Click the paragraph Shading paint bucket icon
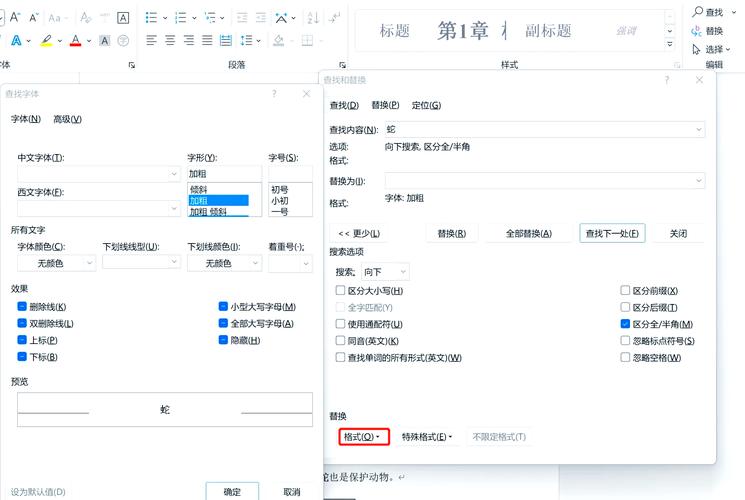The width and height of the screenshot is (745, 500). (x=279, y=41)
